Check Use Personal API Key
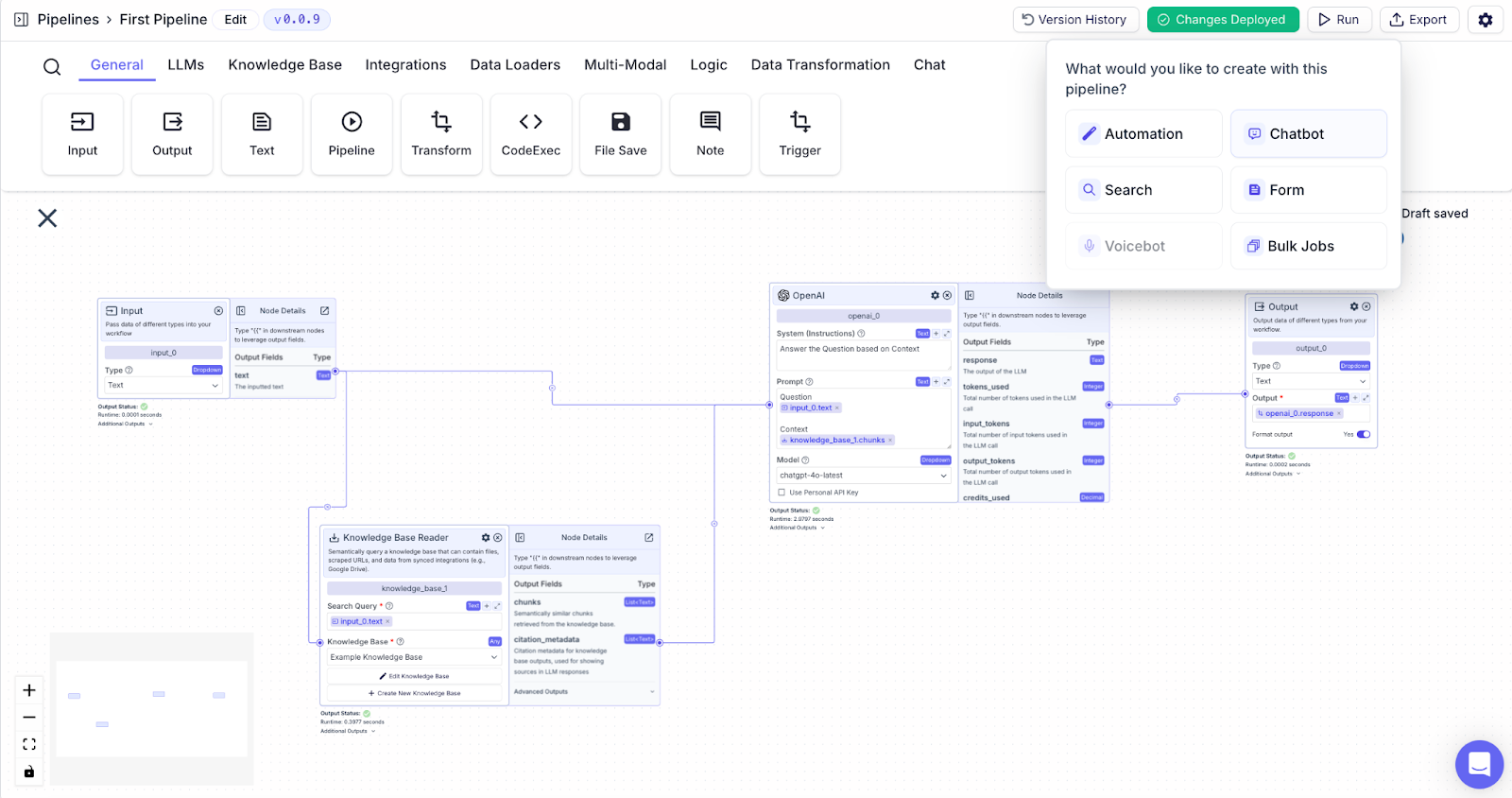 pyautogui.click(x=782, y=493)
